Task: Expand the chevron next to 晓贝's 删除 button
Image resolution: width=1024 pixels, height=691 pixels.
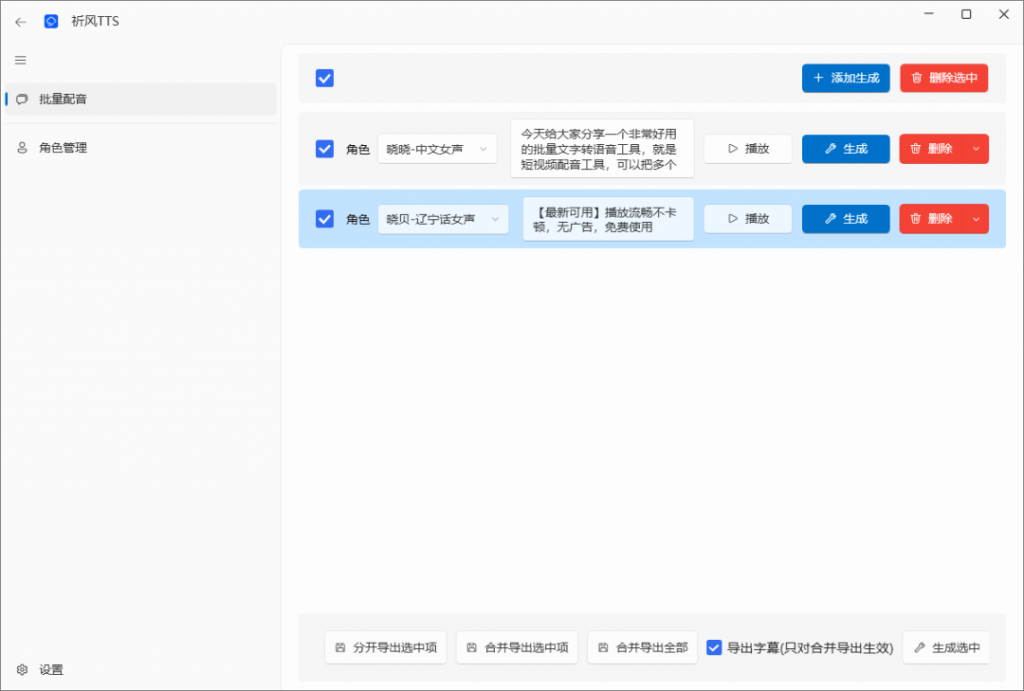Action: point(977,218)
